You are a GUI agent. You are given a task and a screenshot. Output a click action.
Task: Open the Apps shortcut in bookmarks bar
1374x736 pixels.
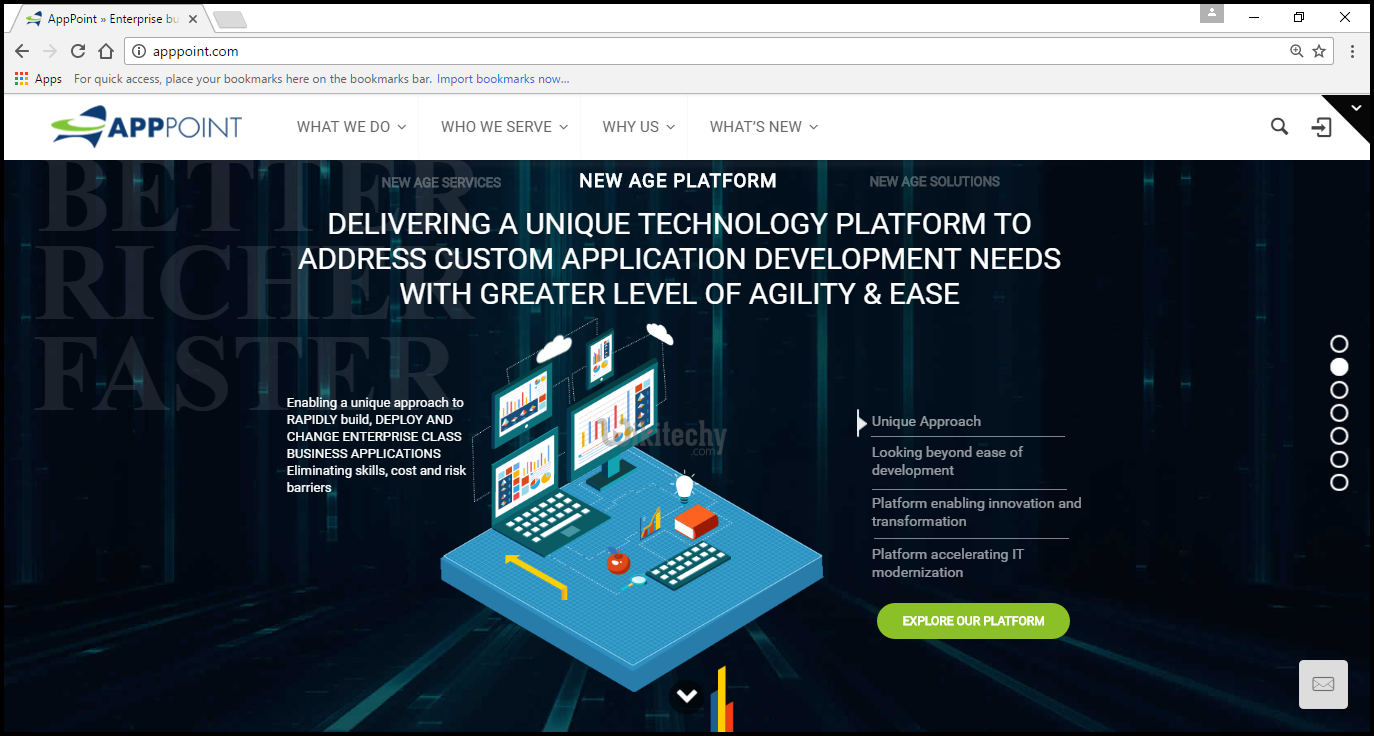click(38, 79)
